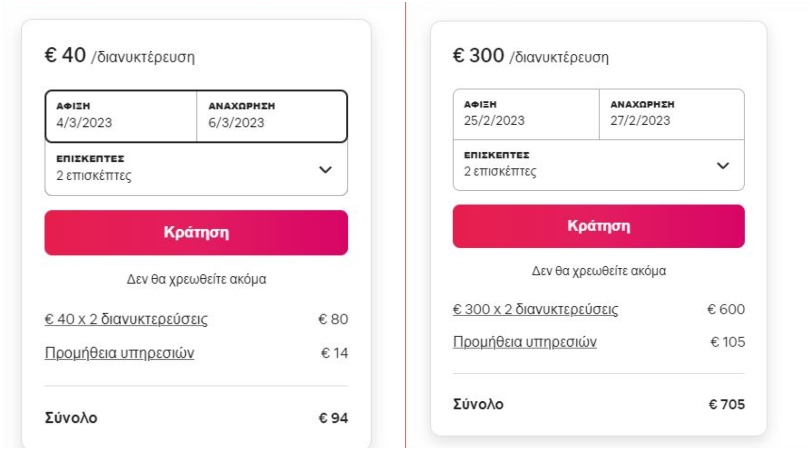Click 'Δεν θα χρεωθείτε ακόμα' in €40 card
810x450 pixels.
click(x=196, y=279)
